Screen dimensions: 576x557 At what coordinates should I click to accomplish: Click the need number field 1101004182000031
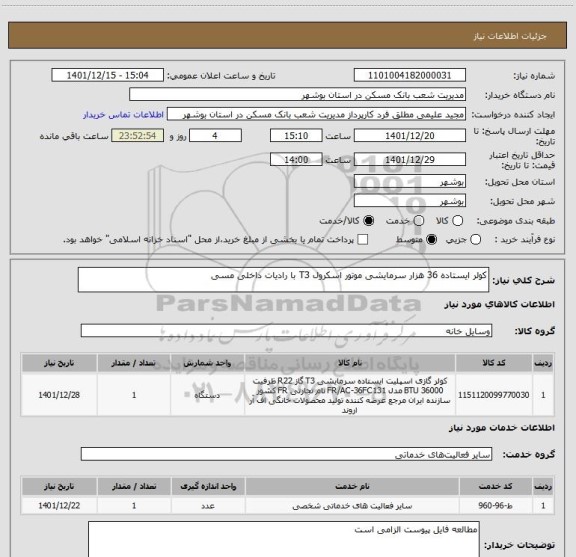(x=410, y=75)
